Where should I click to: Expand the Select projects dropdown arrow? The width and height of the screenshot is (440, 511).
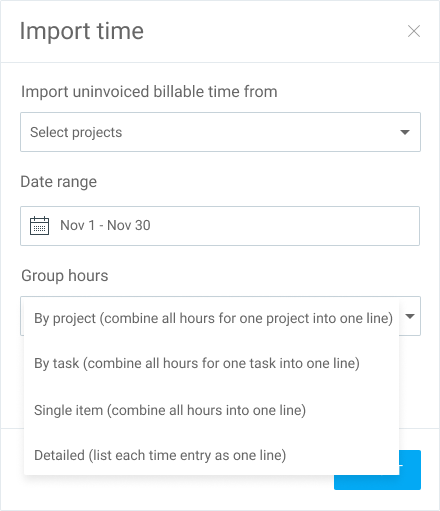point(405,132)
